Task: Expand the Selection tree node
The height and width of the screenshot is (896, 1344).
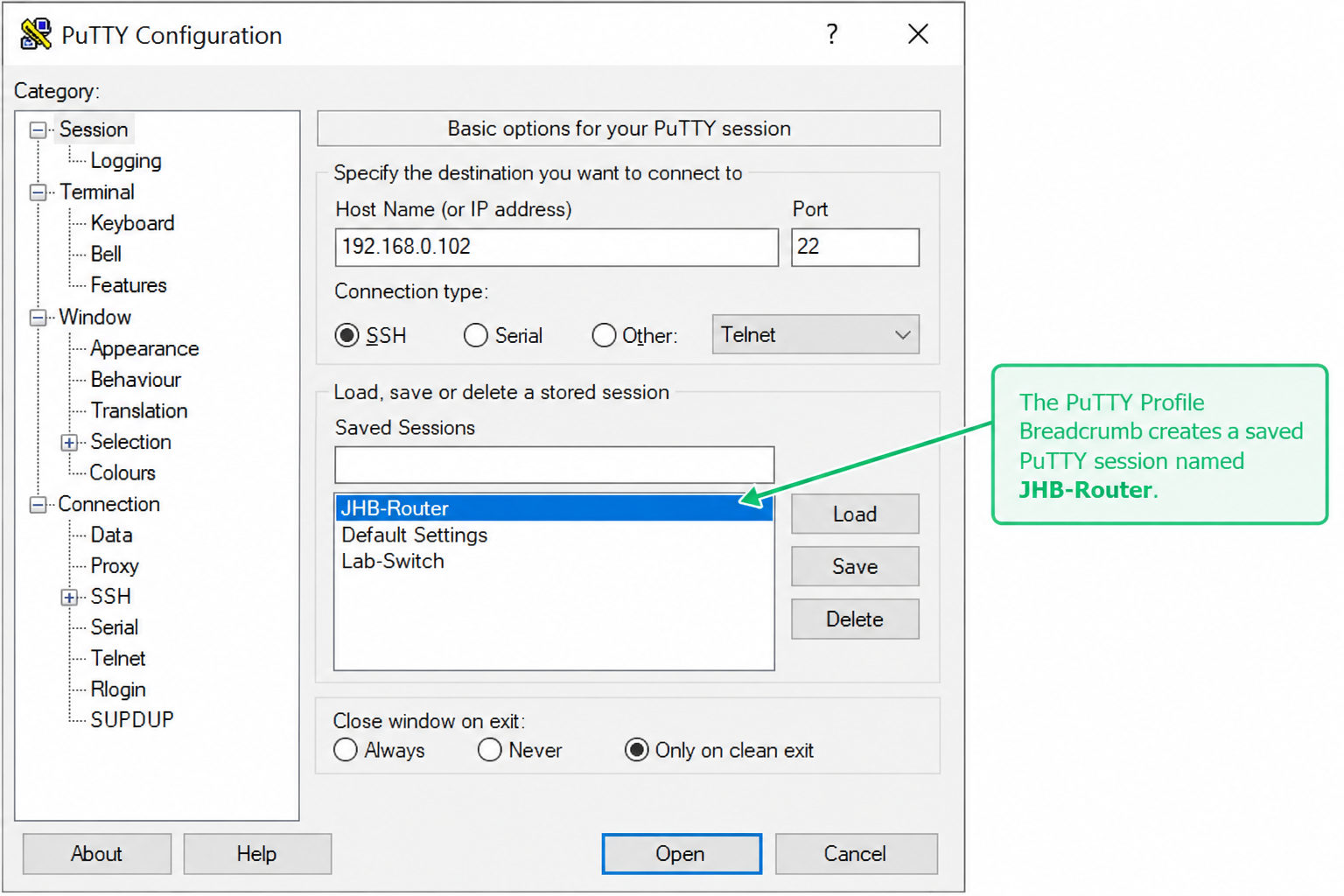Action: (x=69, y=443)
